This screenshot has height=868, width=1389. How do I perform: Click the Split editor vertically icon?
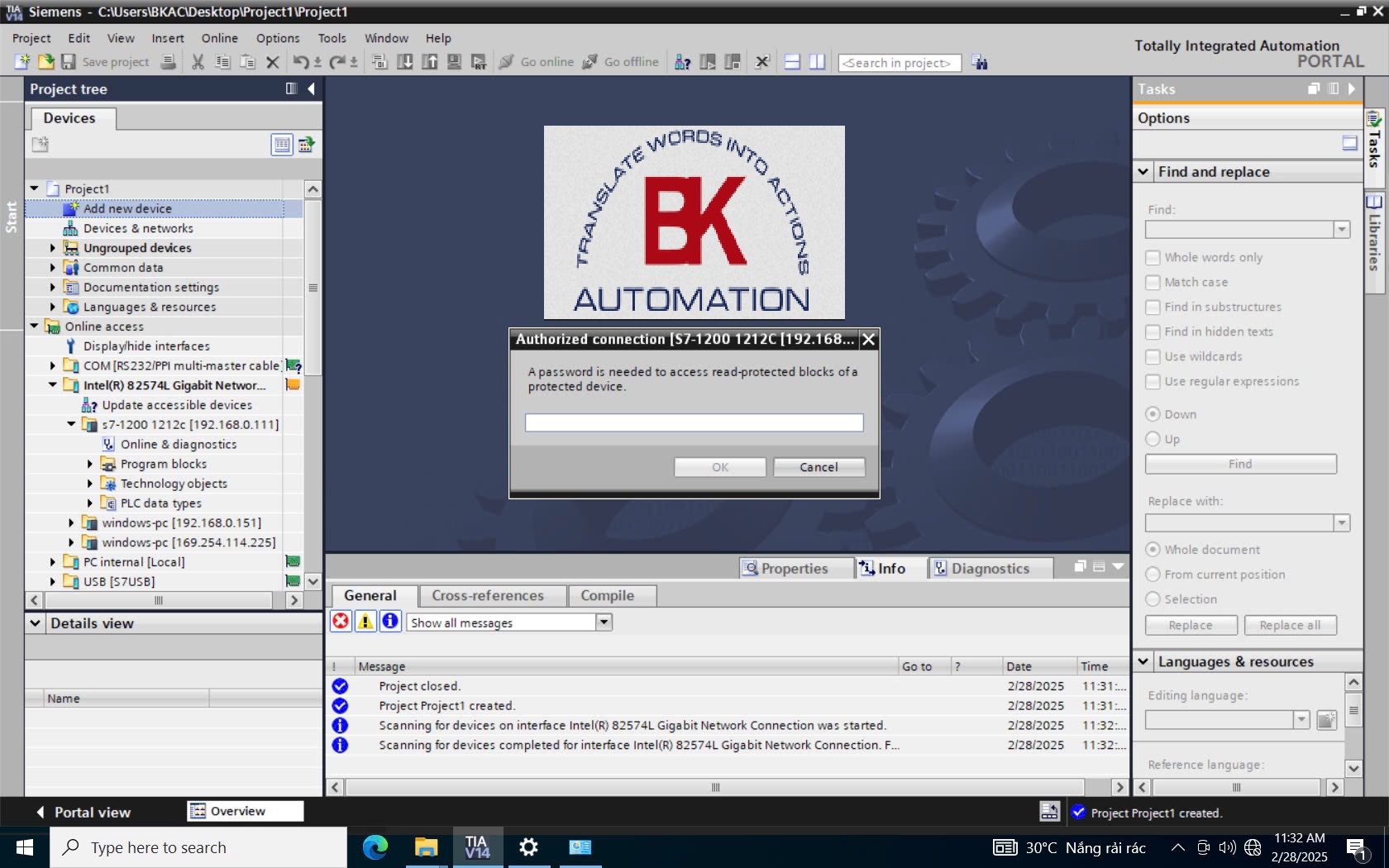point(817,62)
